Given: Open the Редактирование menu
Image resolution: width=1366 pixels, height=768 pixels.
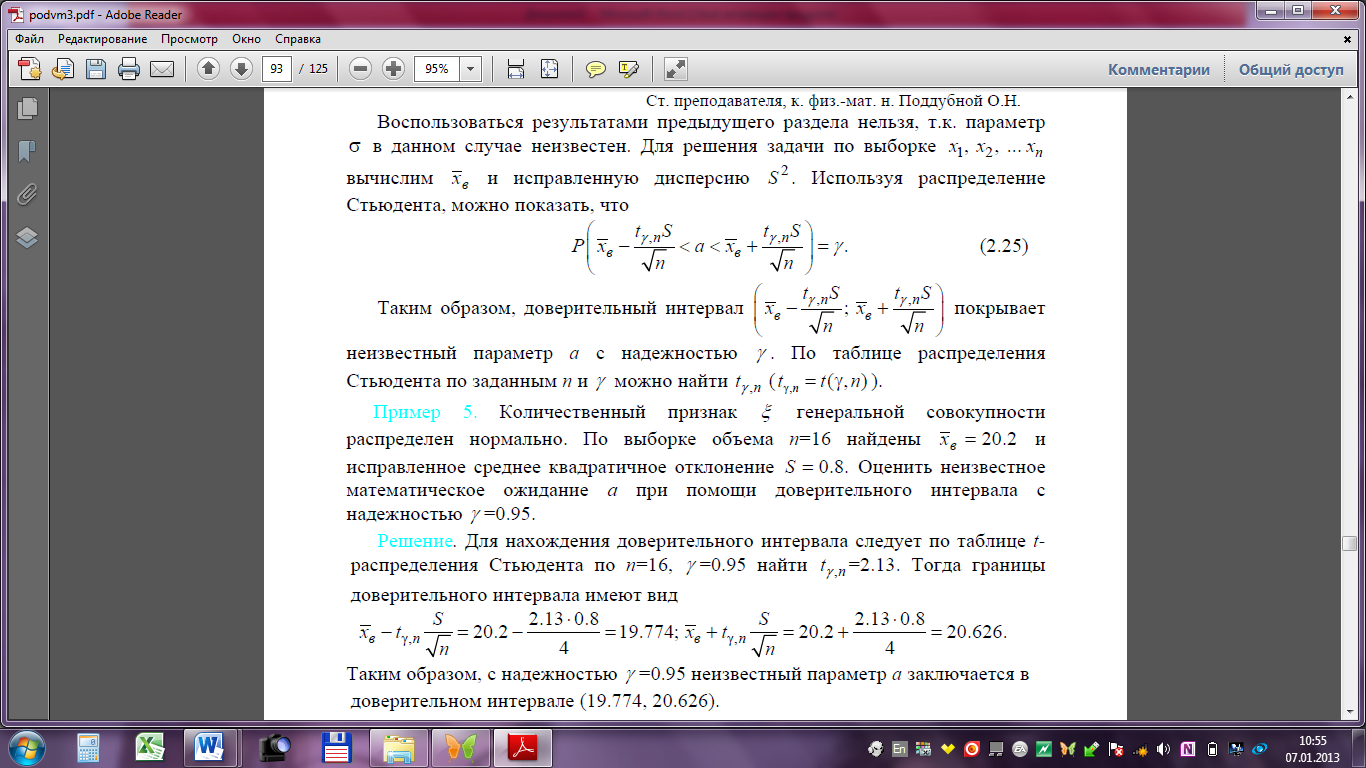Looking at the screenshot, I should (x=102, y=39).
